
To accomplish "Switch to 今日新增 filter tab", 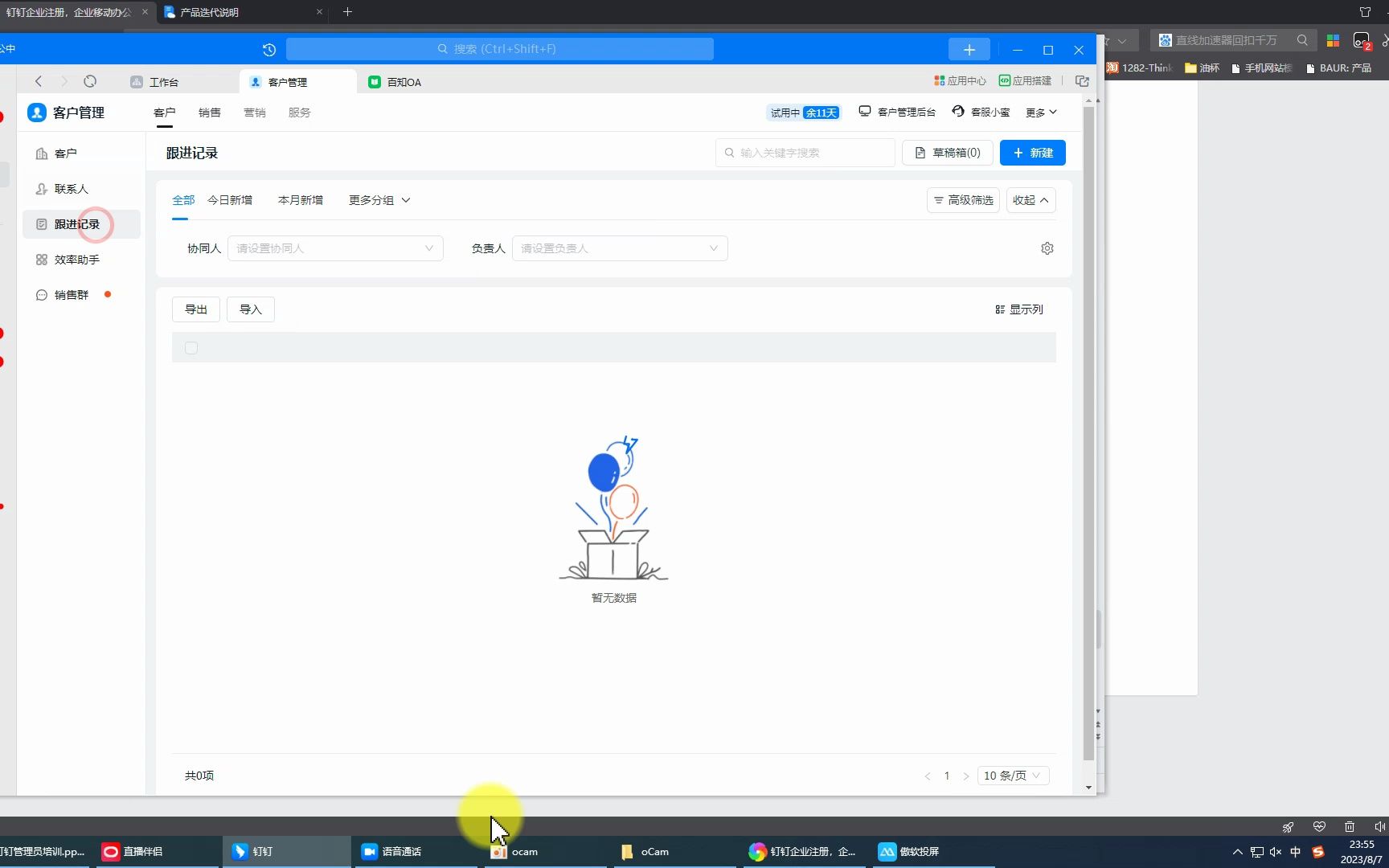I will [x=230, y=199].
